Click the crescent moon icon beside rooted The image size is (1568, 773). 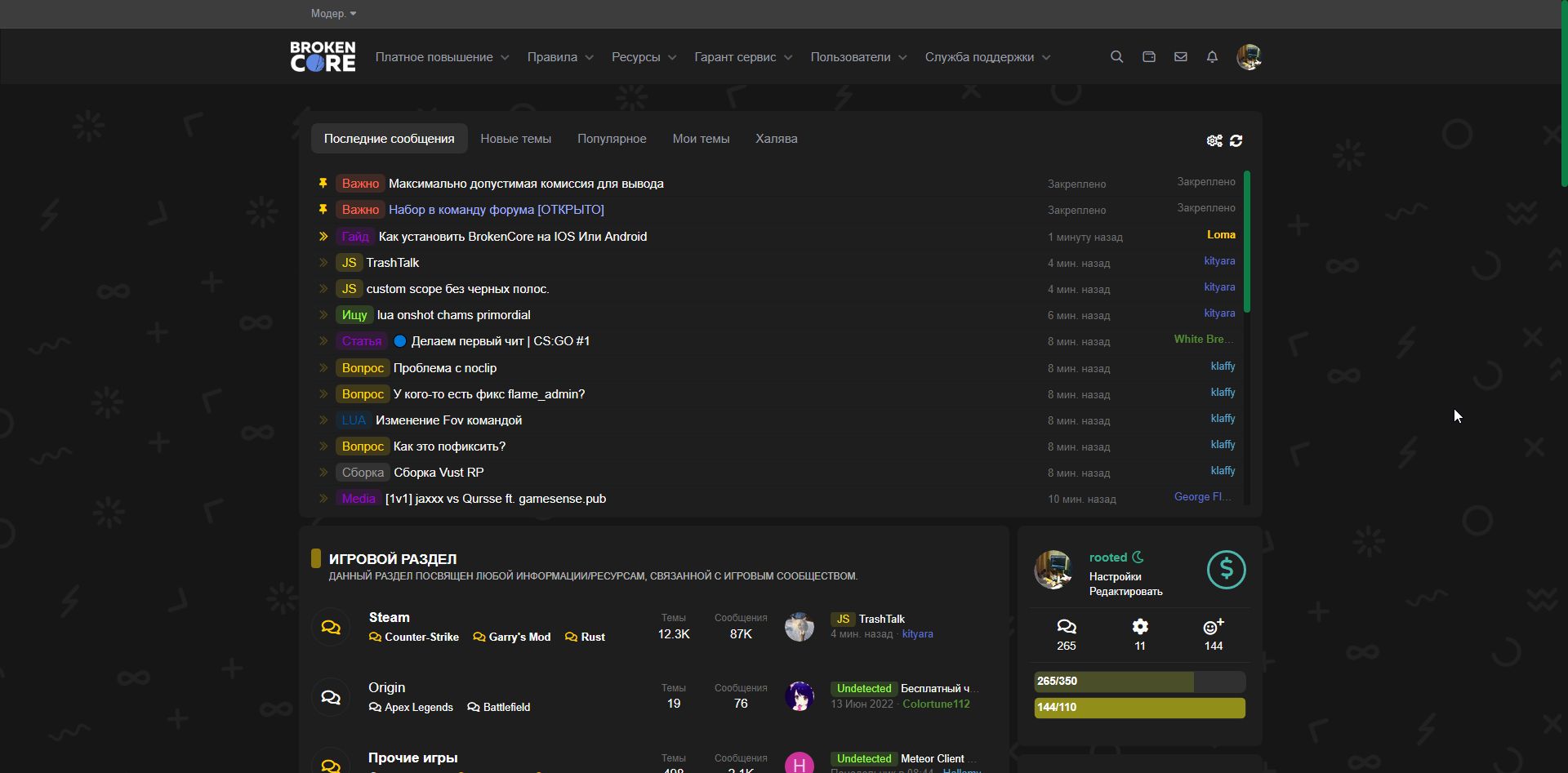(x=1138, y=558)
